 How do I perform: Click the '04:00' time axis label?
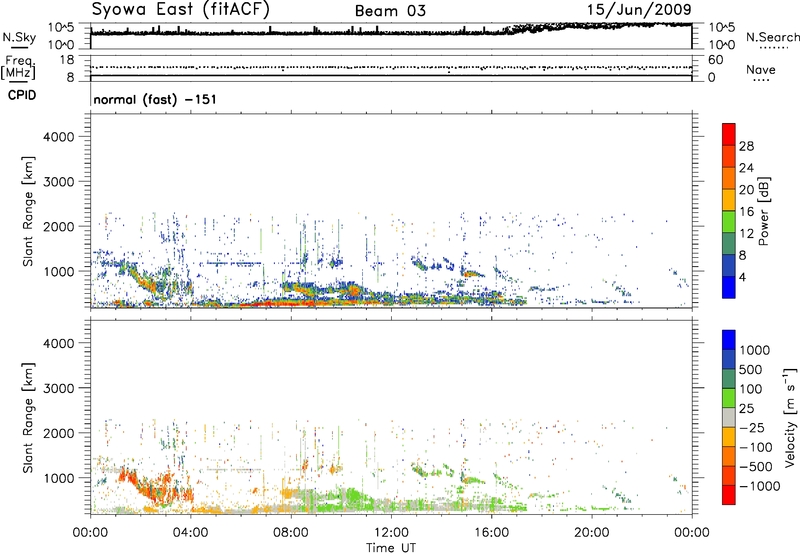[x=190, y=533]
